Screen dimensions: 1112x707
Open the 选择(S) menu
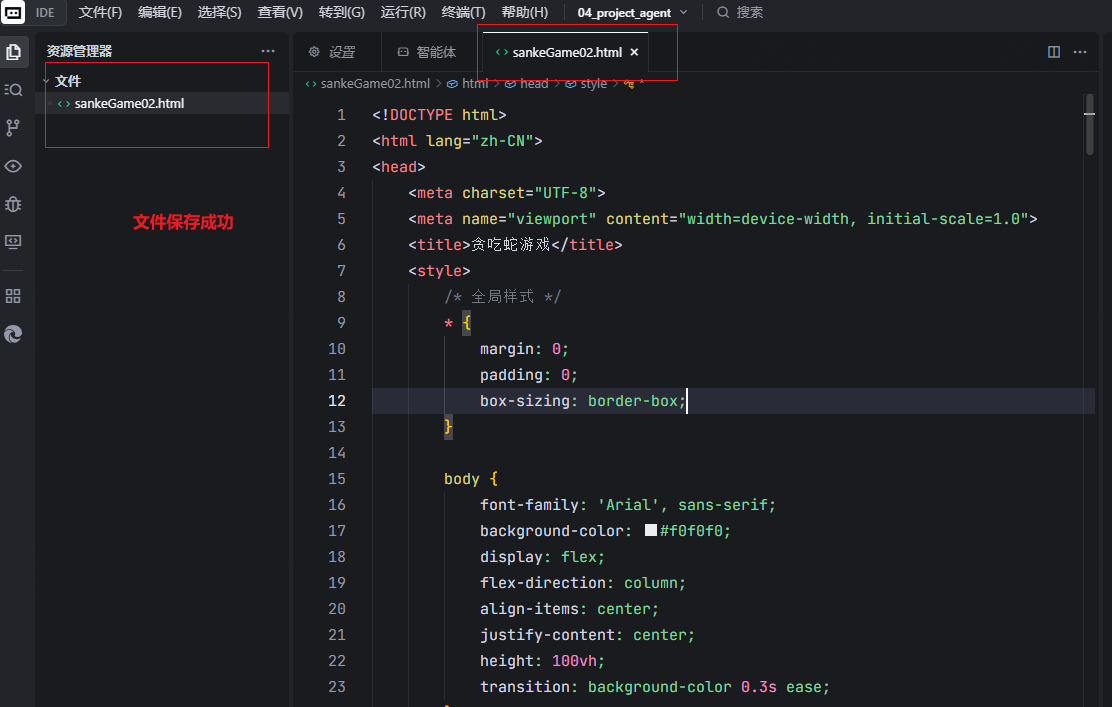coord(219,12)
